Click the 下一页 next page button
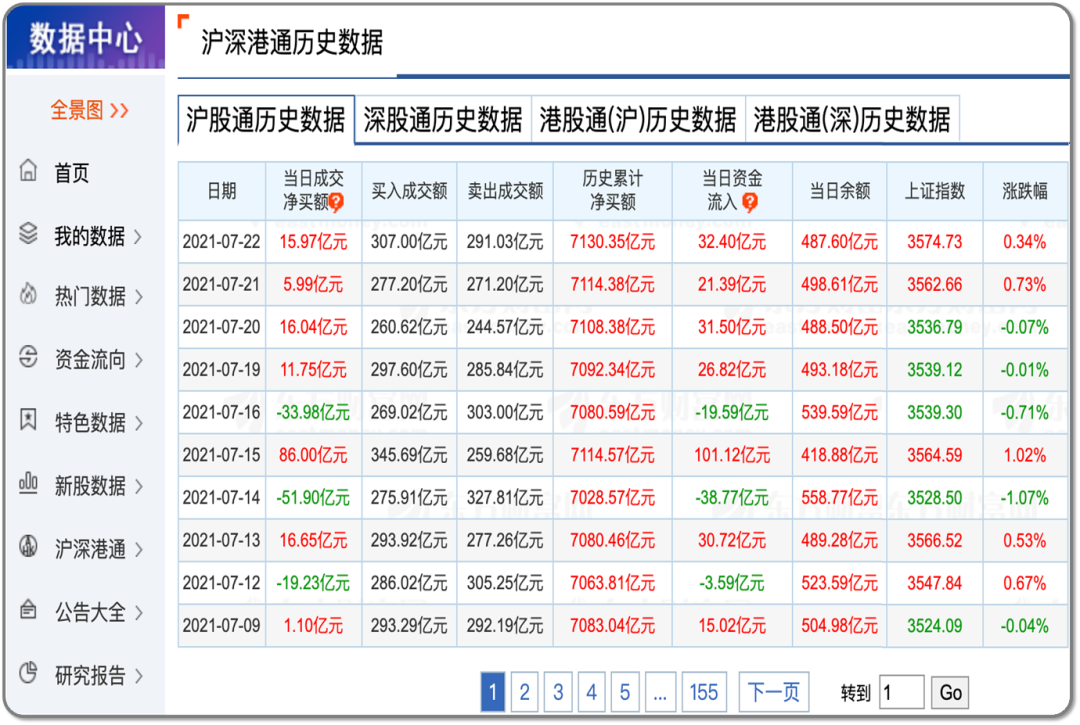The width and height of the screenshot is (1080, 725). 773,692
